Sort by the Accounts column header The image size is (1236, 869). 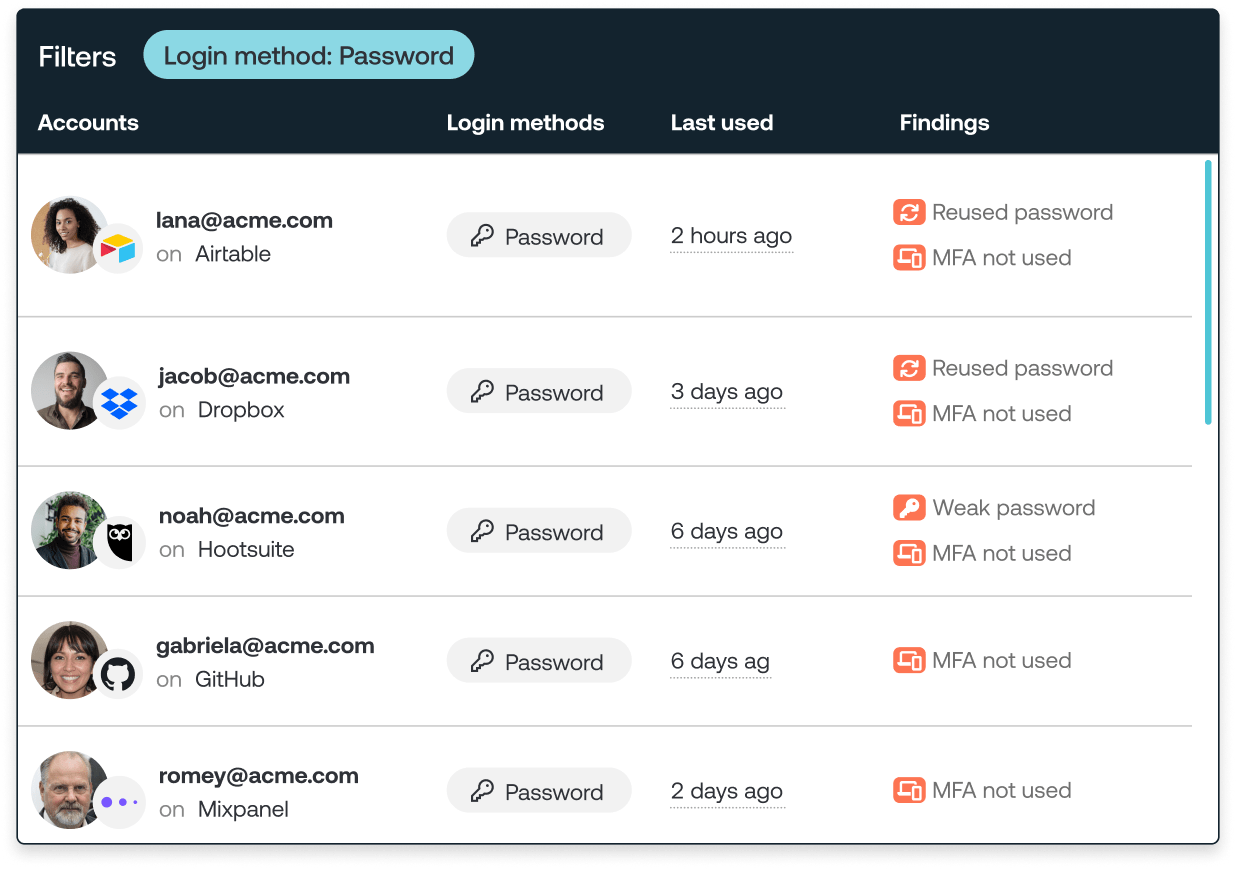point(88,123)
